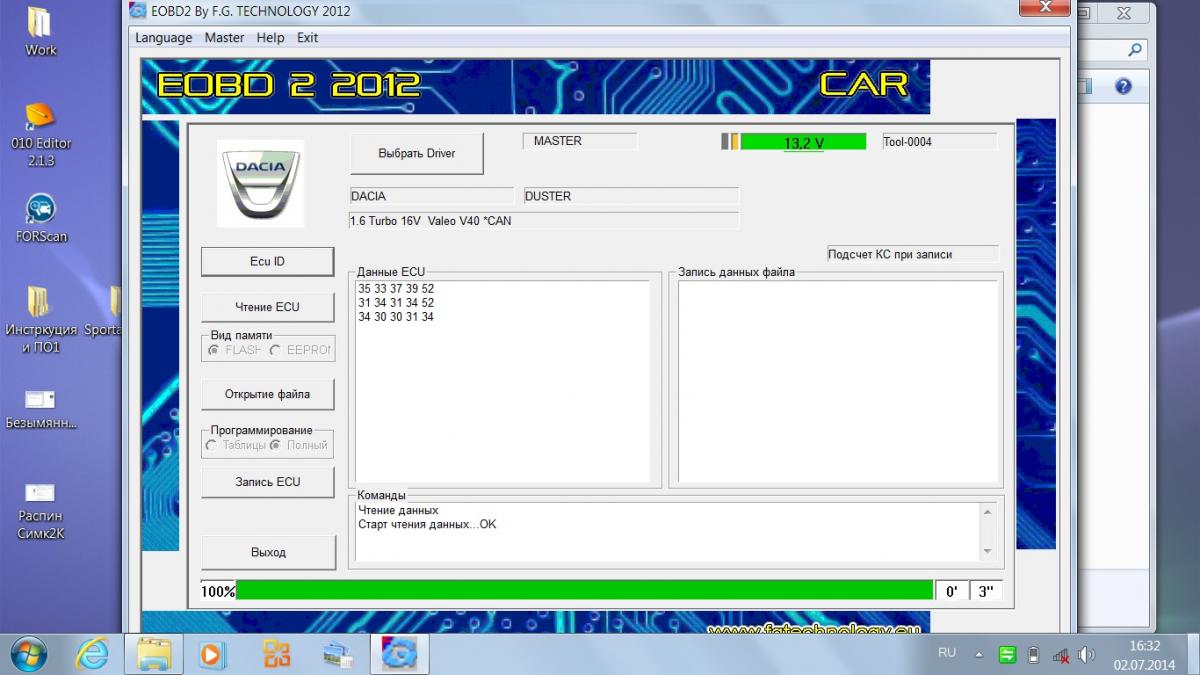Screen dimensions: 1200x675
Task: Click the Открытие файла button
Action: pyautogui.click(x=267, y=394)
